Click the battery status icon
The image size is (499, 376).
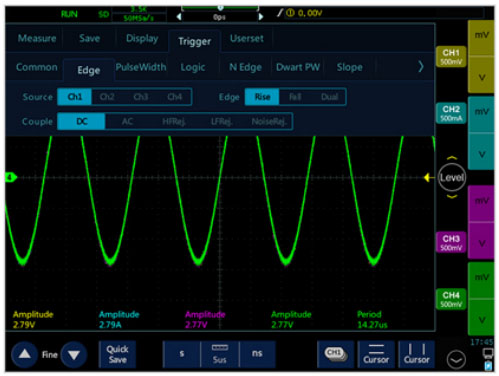coord(489,366)
